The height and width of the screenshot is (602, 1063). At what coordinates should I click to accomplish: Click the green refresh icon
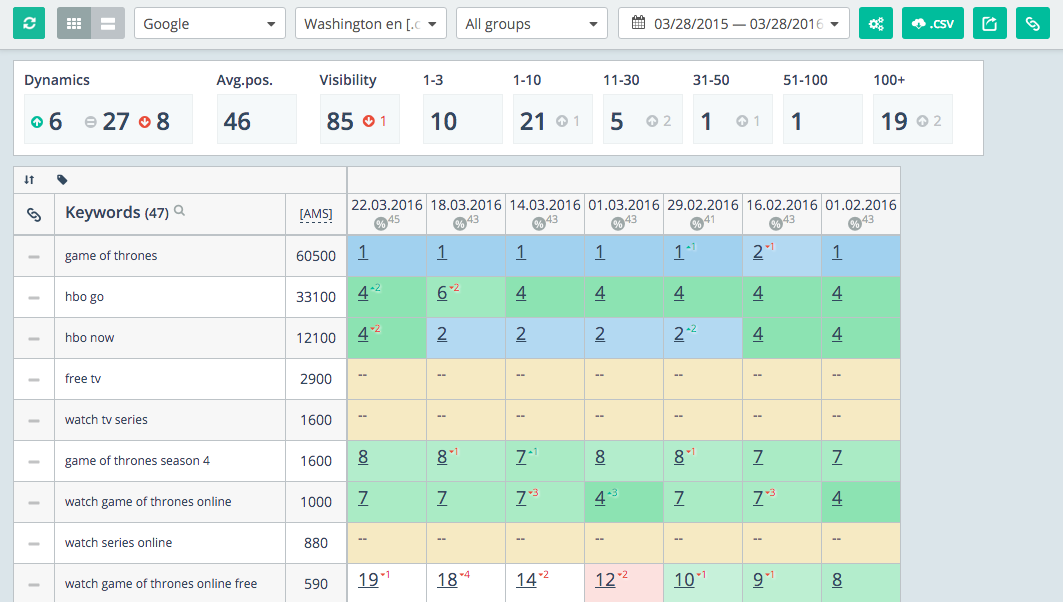click(x=29, y=23)
